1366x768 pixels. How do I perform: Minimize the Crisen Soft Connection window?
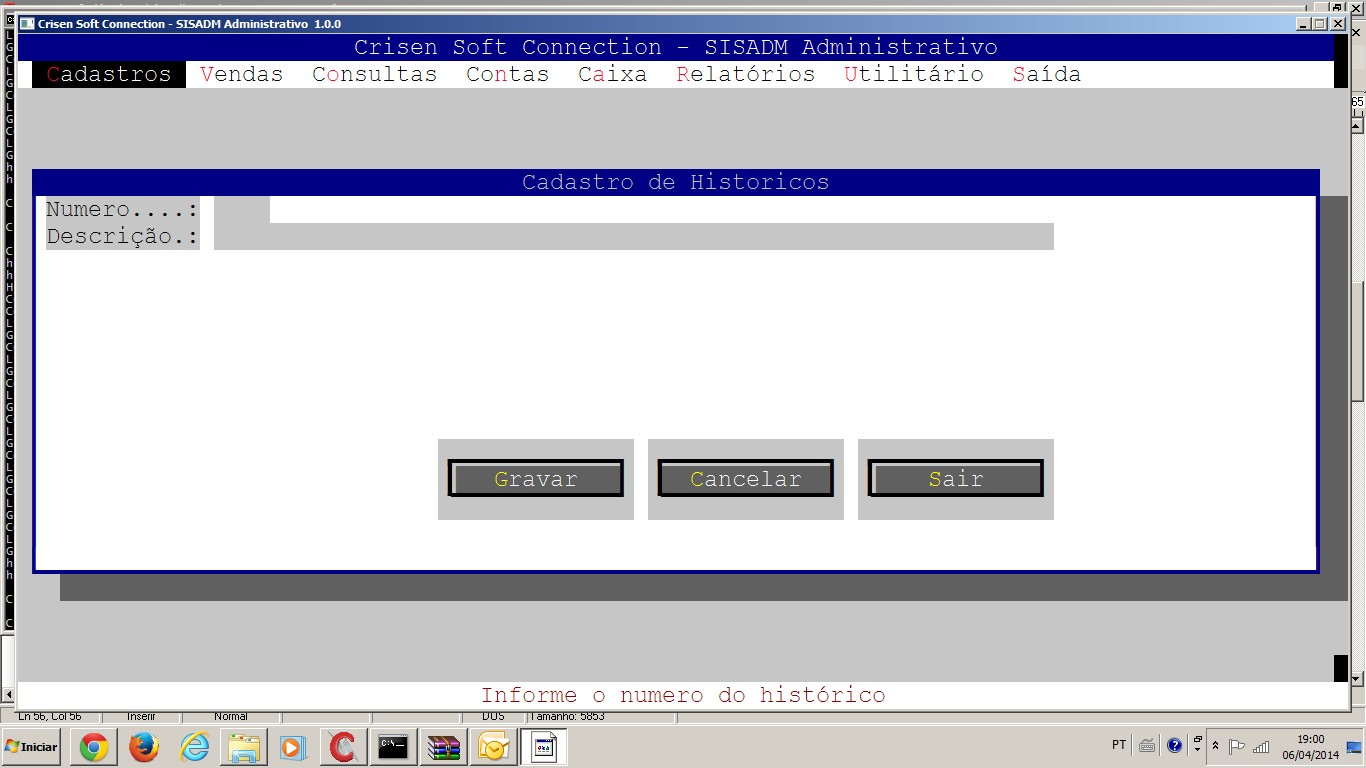click(x=1303, y=24)
